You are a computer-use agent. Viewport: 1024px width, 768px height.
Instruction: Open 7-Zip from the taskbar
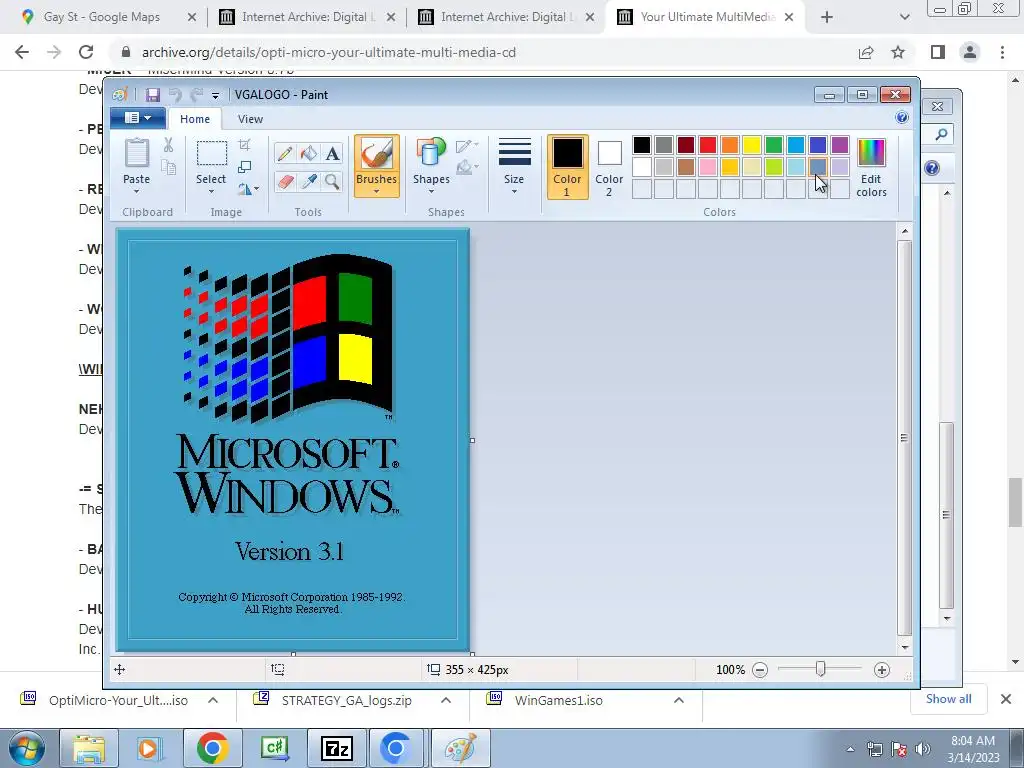pyautogui.click(x=336, y=748)
